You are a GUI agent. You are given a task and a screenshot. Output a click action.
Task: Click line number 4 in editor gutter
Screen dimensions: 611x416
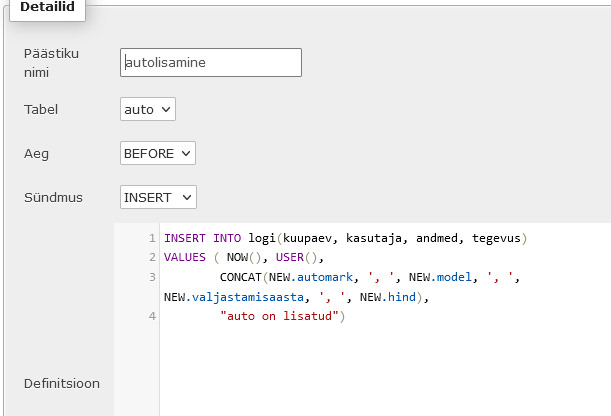(152, 316)
